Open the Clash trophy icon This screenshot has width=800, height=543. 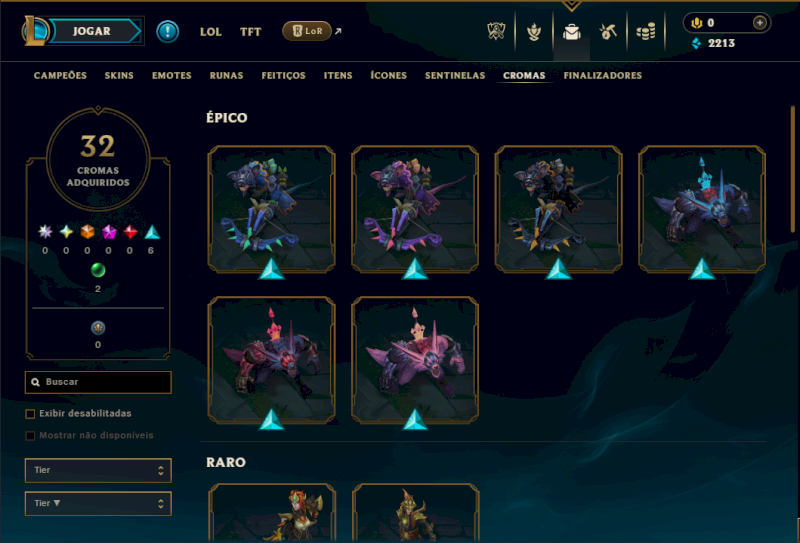496,32
